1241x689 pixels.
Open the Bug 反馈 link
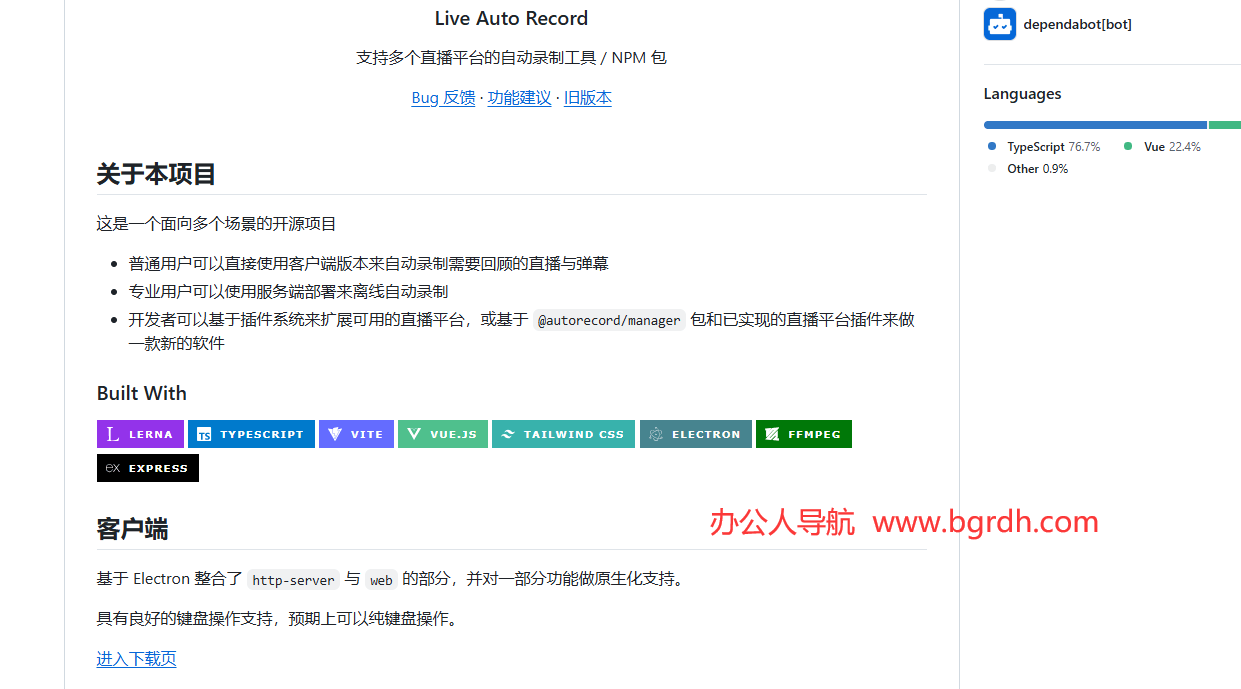pos(443,97)
